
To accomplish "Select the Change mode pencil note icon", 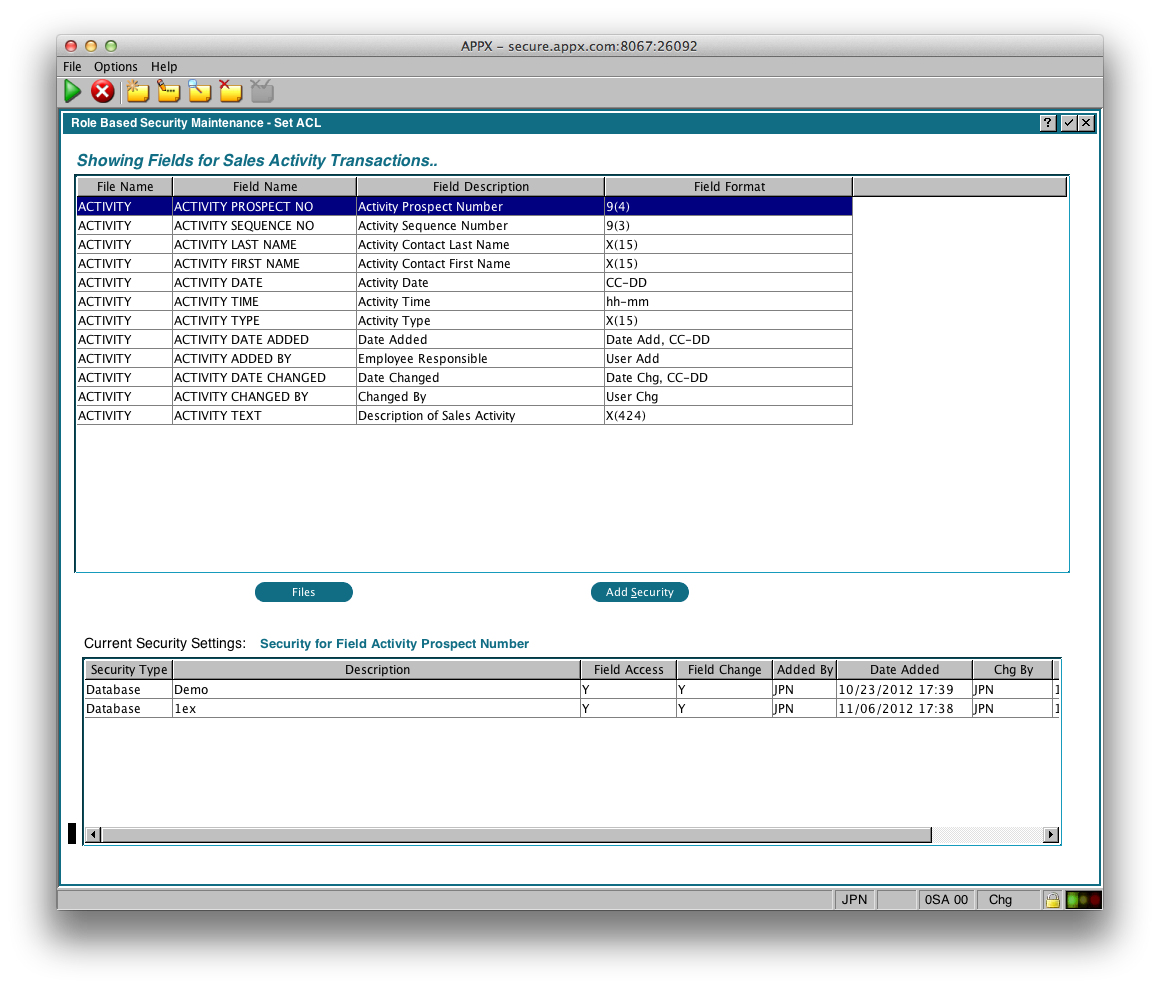I will click(168, 92).
